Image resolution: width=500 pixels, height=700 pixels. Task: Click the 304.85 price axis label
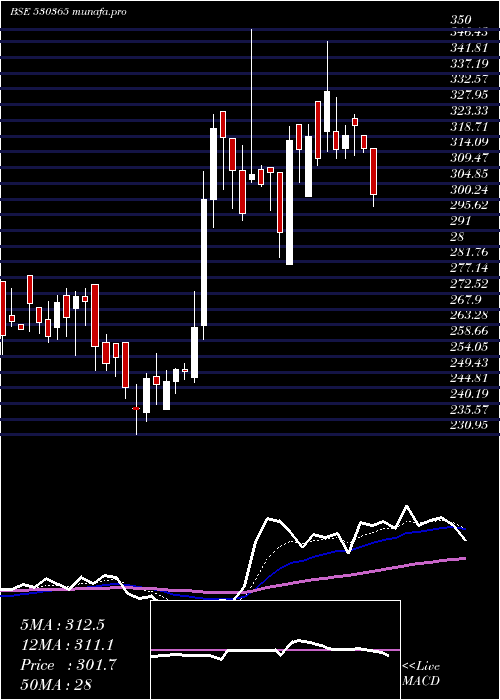[468, 174]
